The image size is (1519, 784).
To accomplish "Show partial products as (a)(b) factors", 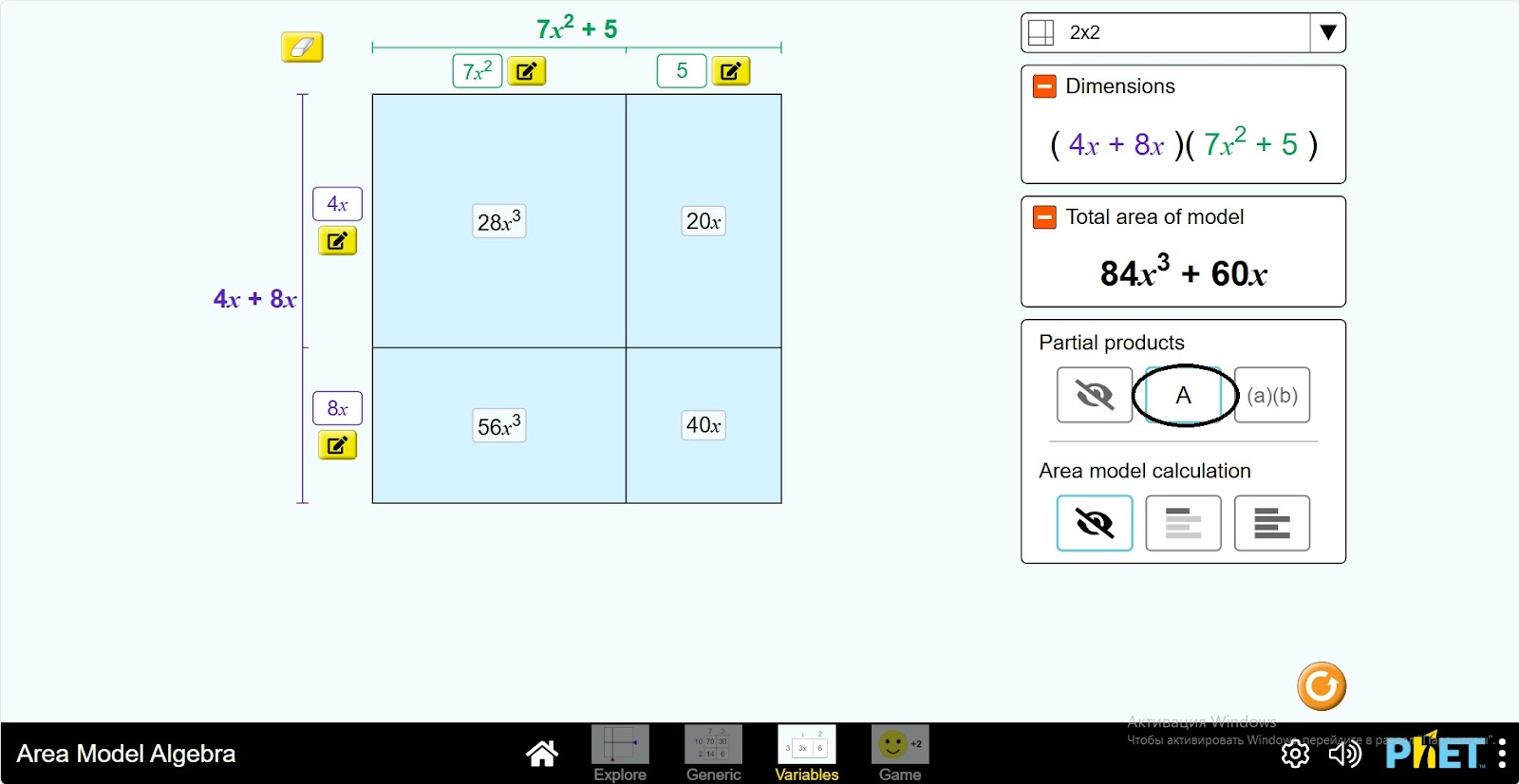I will pyautogui.click(x=1272, y=395).
